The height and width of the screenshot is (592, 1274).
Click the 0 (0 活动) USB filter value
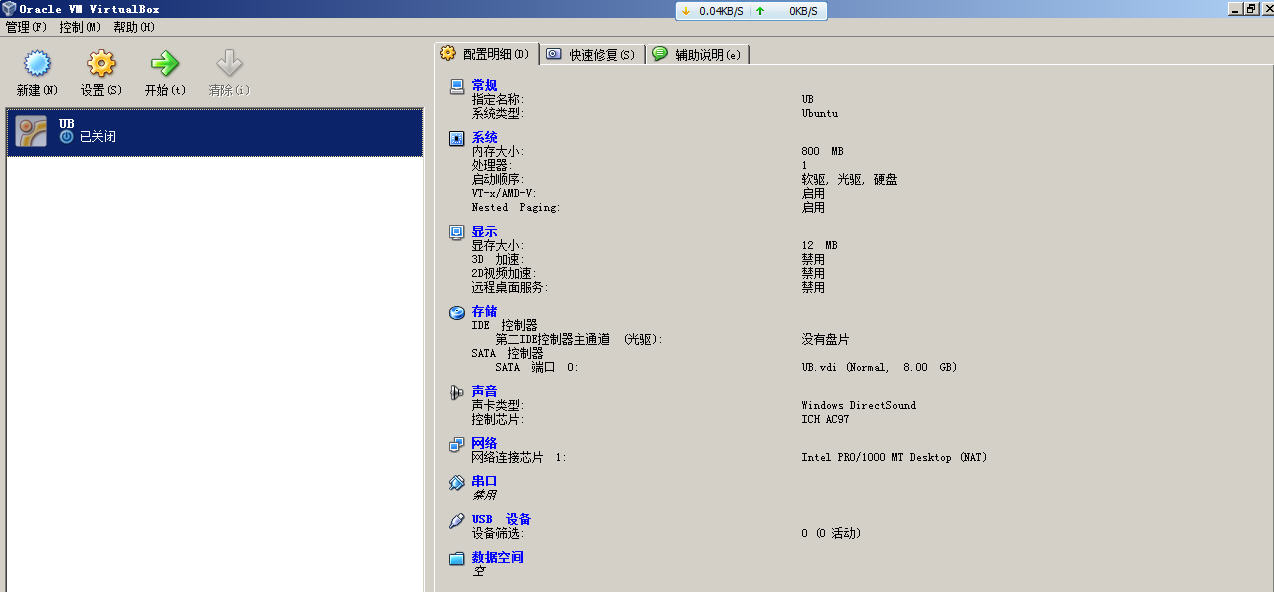[831, 534]
